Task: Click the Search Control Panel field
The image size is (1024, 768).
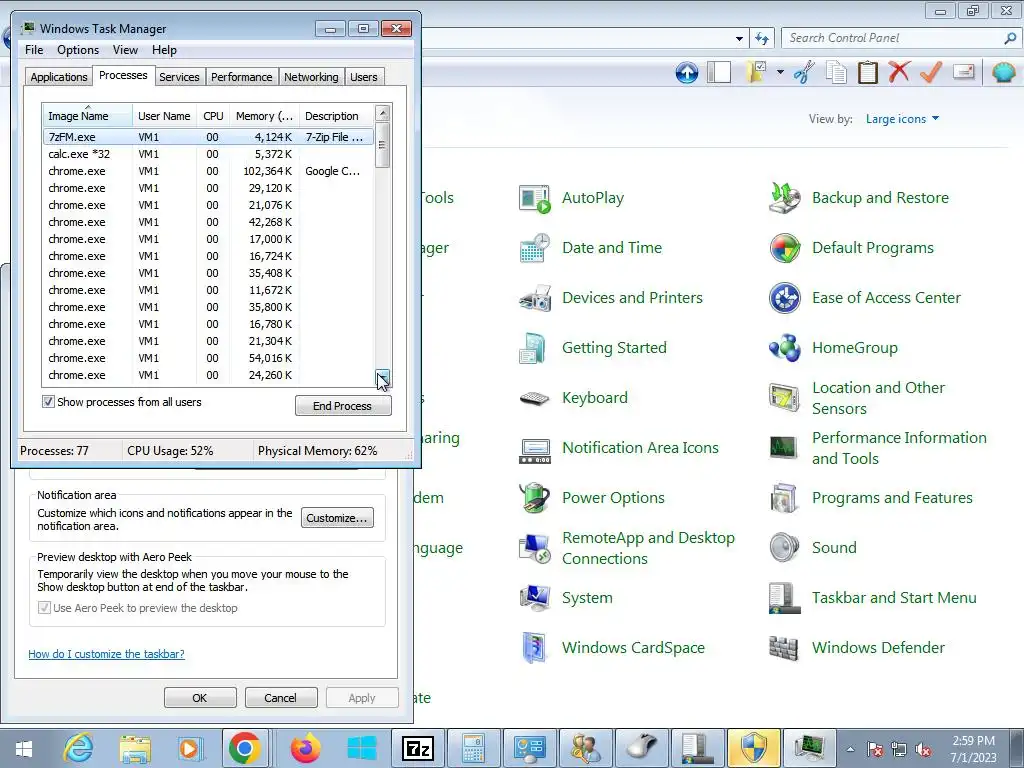Action: coord(894,38)
